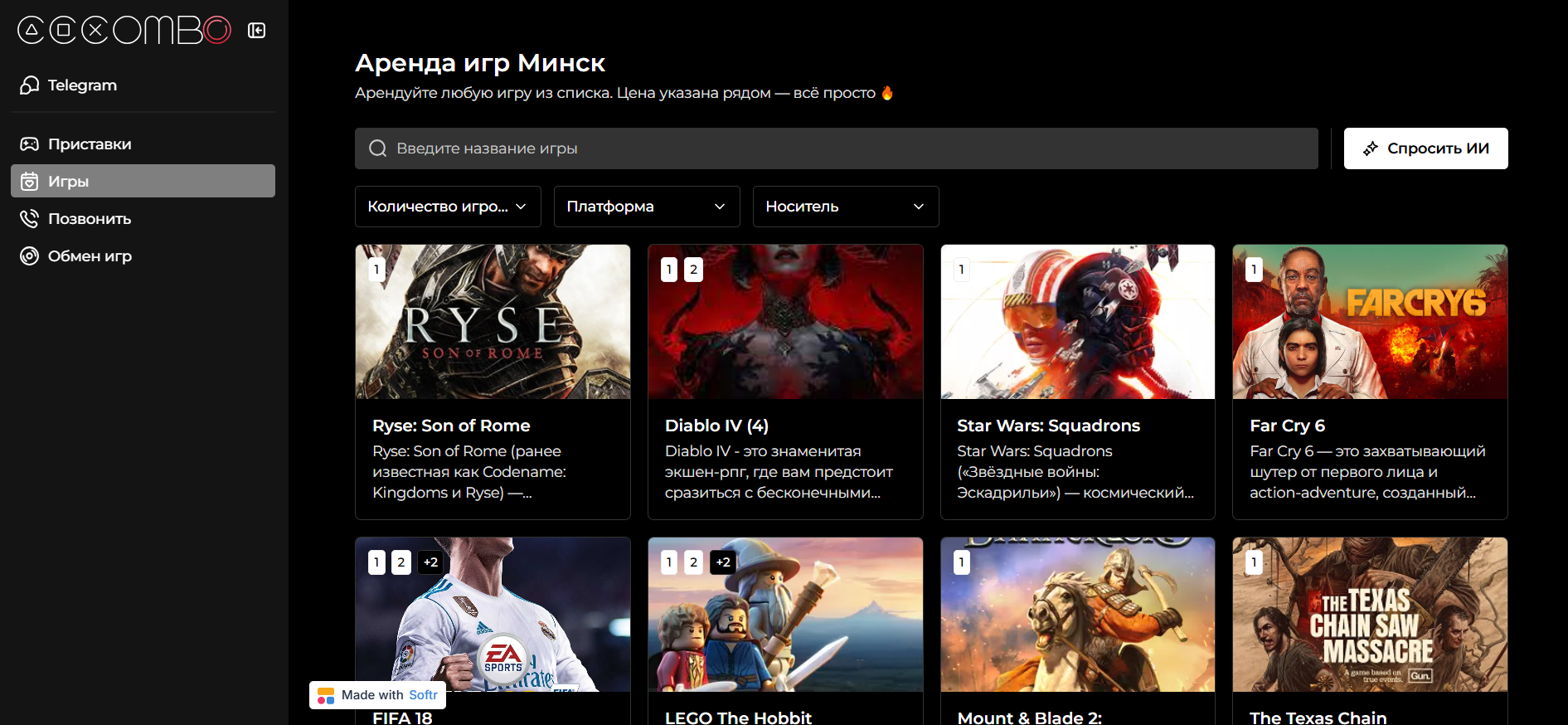Focus the game name search field
1568x725 pixels.
click(x=837, y=148)
